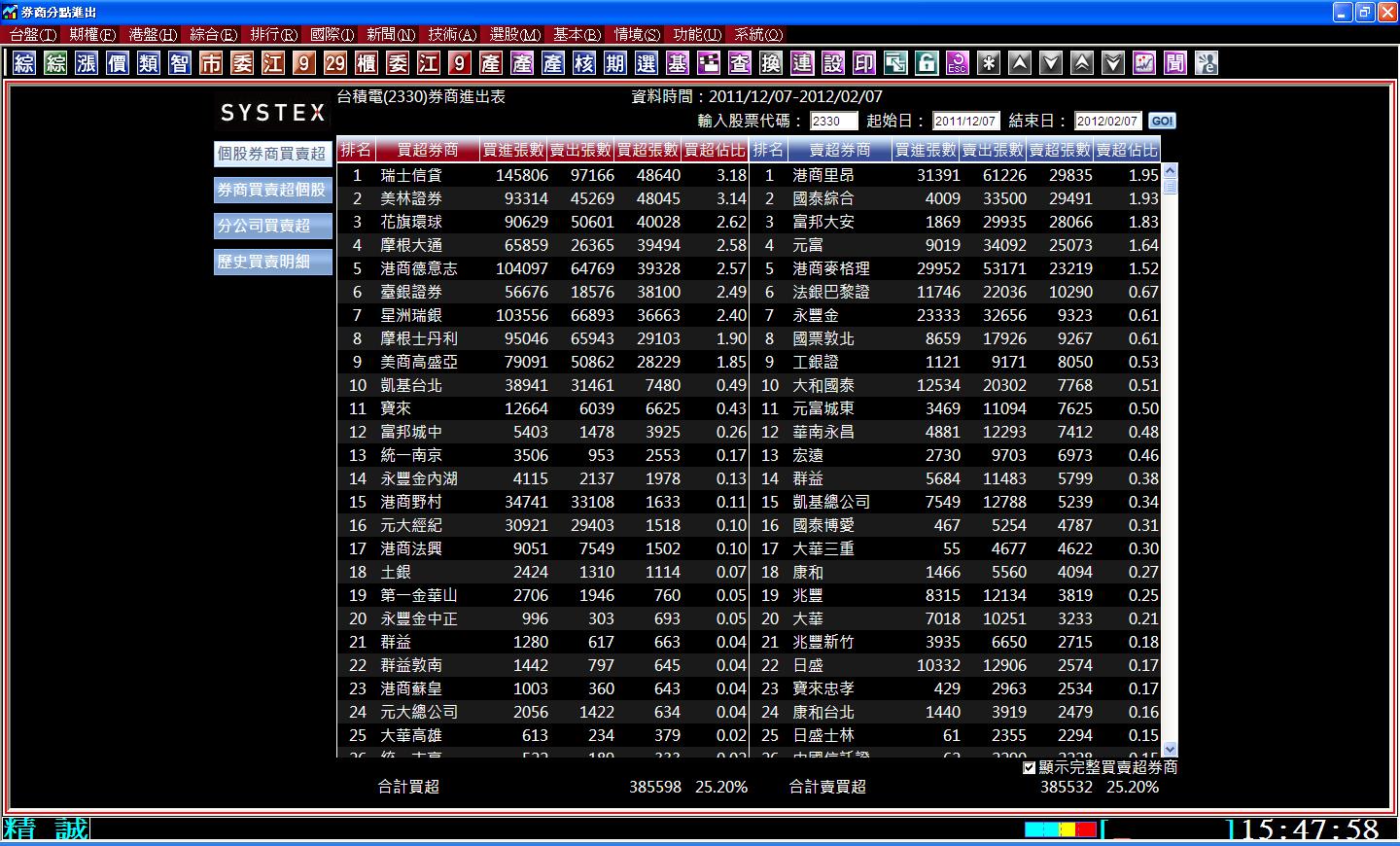
Task: Click the 起始日 start date field
Action: (x=965, y=121)
